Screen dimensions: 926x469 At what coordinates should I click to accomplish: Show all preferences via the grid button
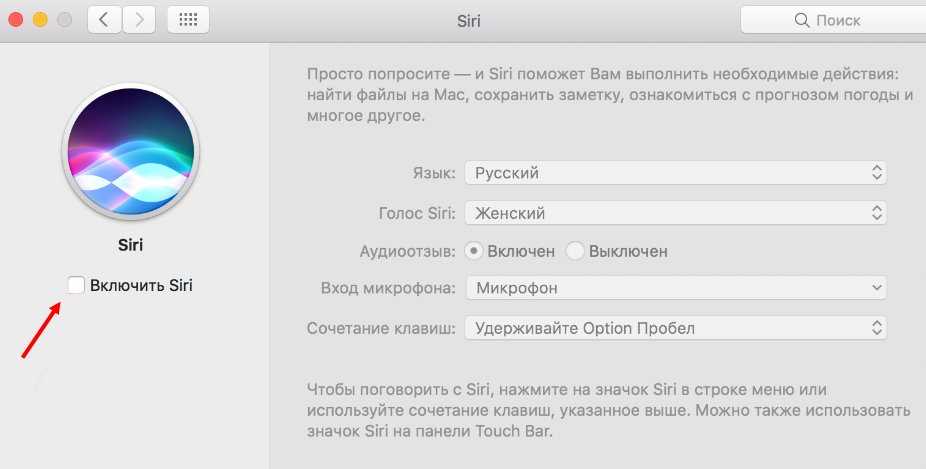point(187,19)
